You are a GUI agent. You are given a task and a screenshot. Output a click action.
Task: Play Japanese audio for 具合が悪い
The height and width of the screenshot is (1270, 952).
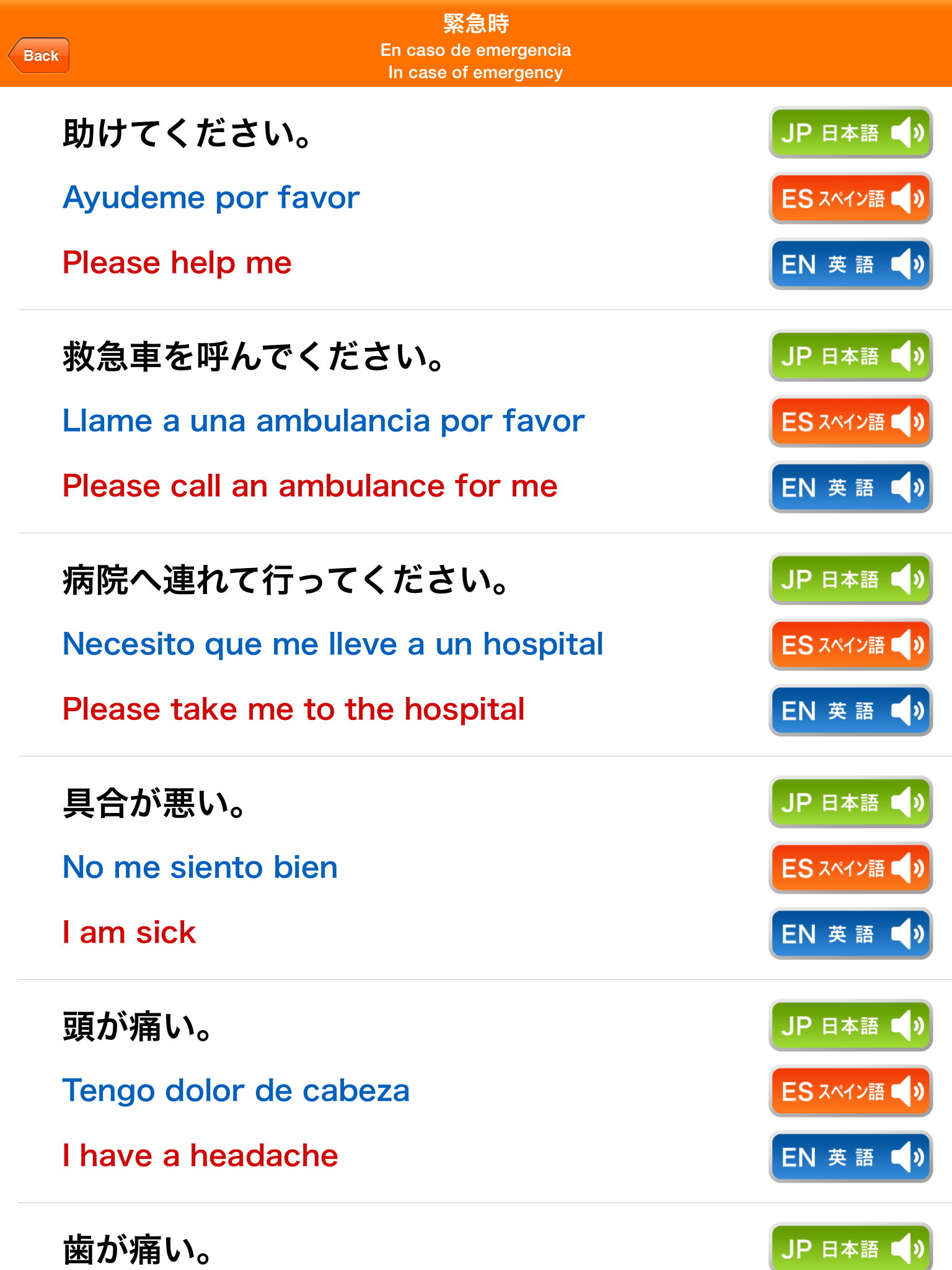[850, 802]
